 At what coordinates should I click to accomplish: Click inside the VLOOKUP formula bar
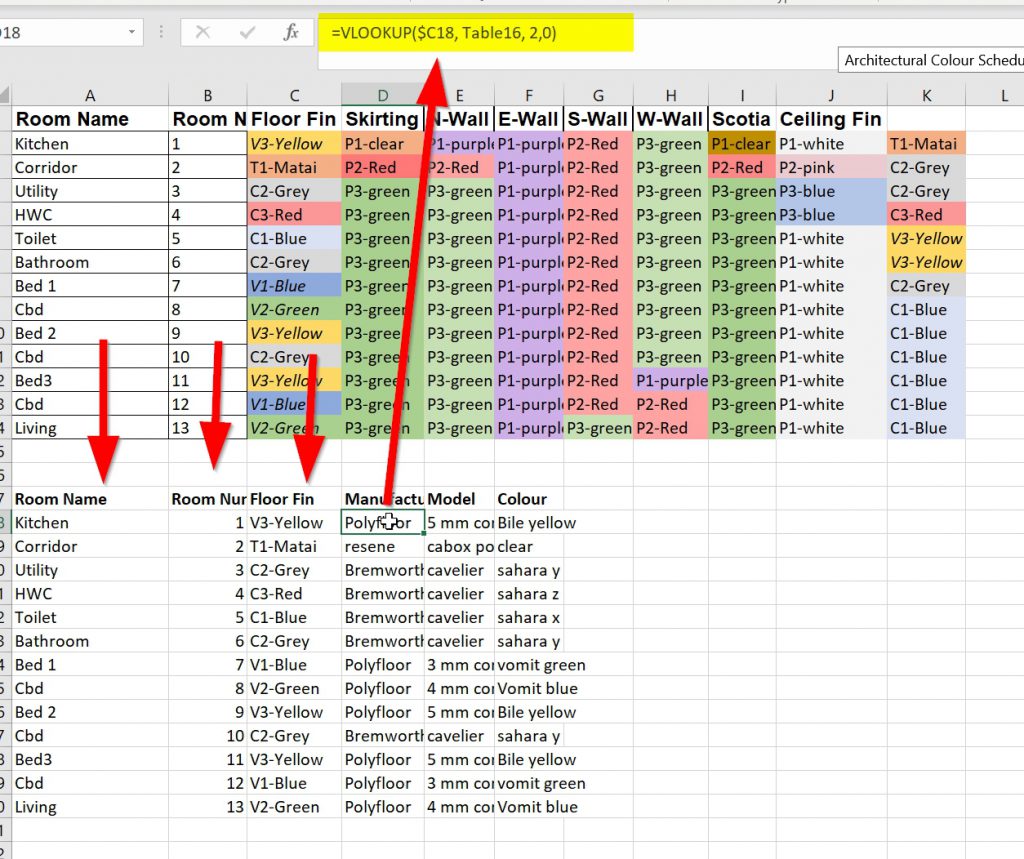tap(600, 33)
